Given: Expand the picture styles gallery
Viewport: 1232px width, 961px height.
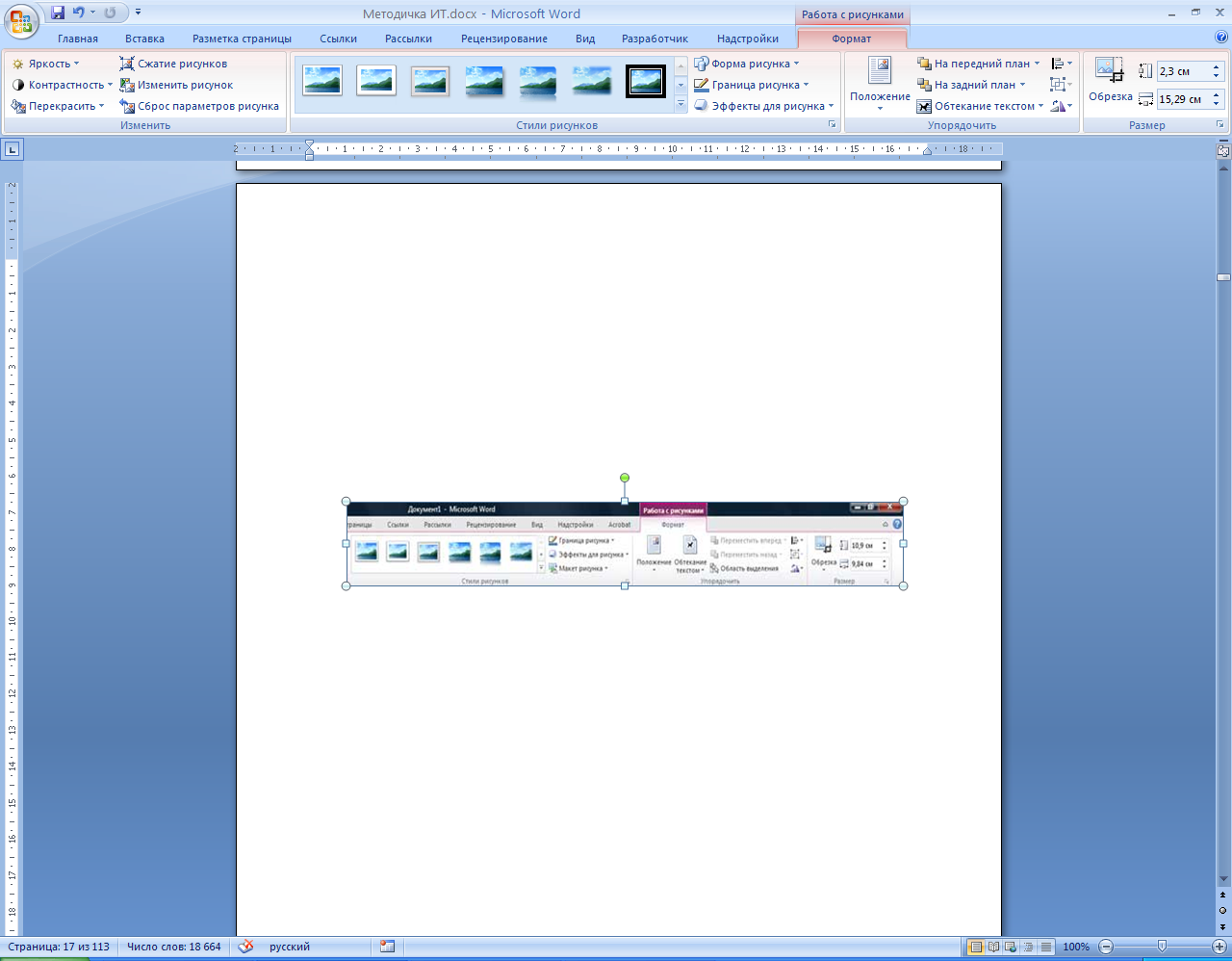Looking at the screenshot, I should (x=681, y=105).
